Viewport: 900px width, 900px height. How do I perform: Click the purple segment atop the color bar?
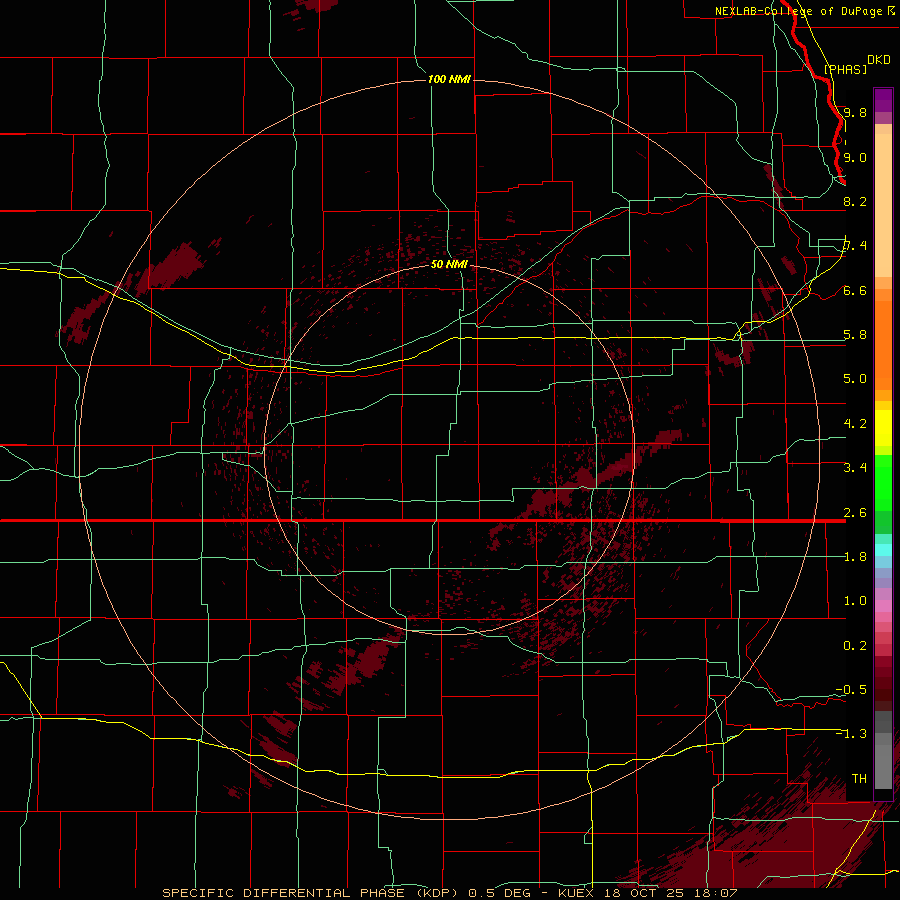pyautogui.click(x=883, y=100)
